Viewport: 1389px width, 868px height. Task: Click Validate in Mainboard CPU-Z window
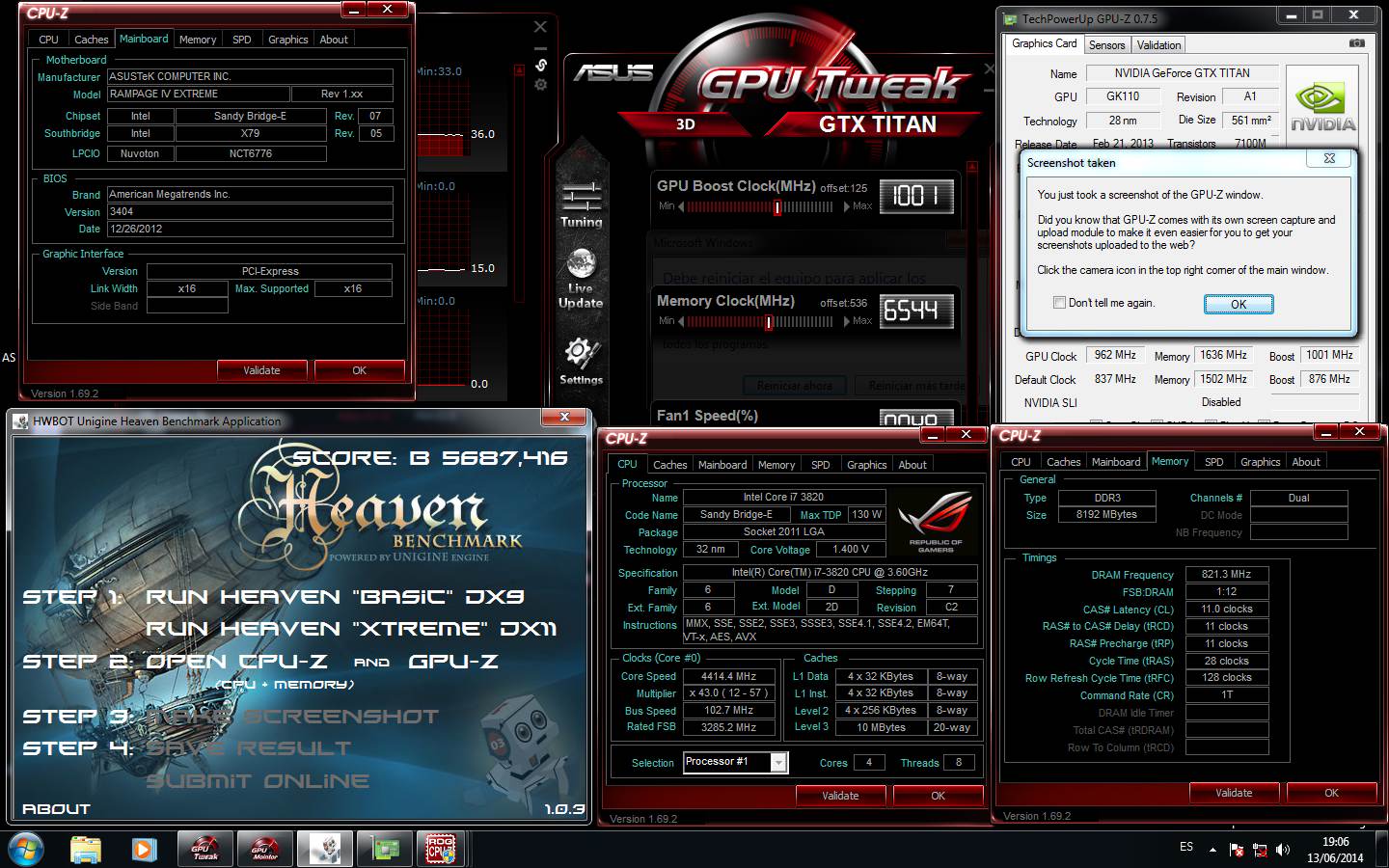point(261,370)
